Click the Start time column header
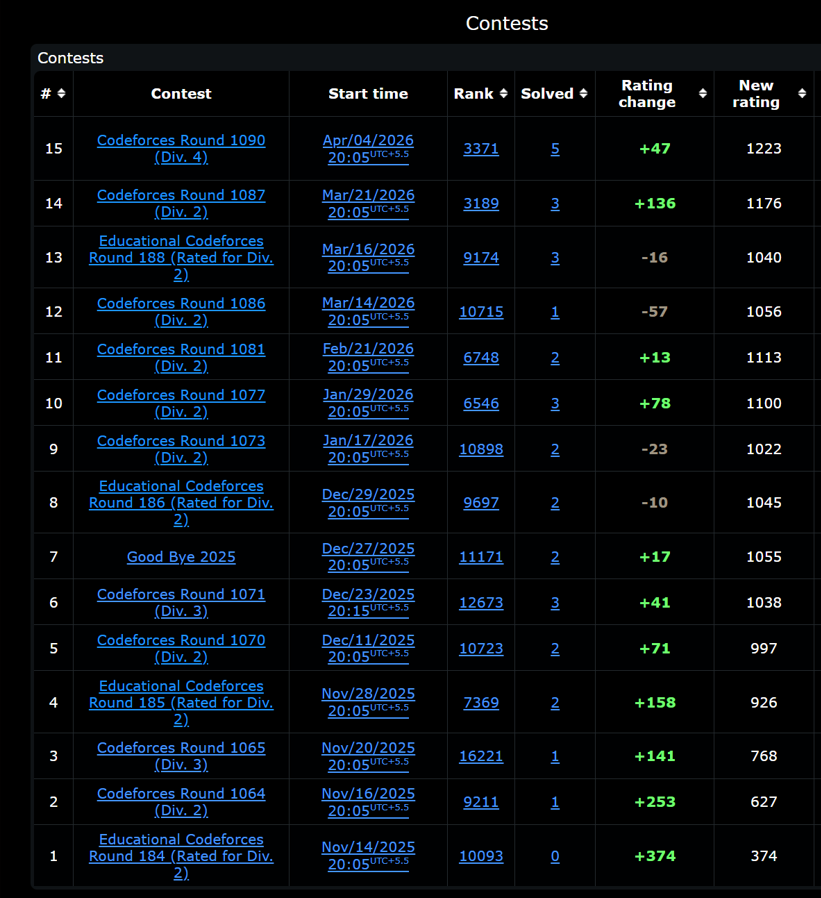This screenshot has width=821, height=898. [368, 93]
